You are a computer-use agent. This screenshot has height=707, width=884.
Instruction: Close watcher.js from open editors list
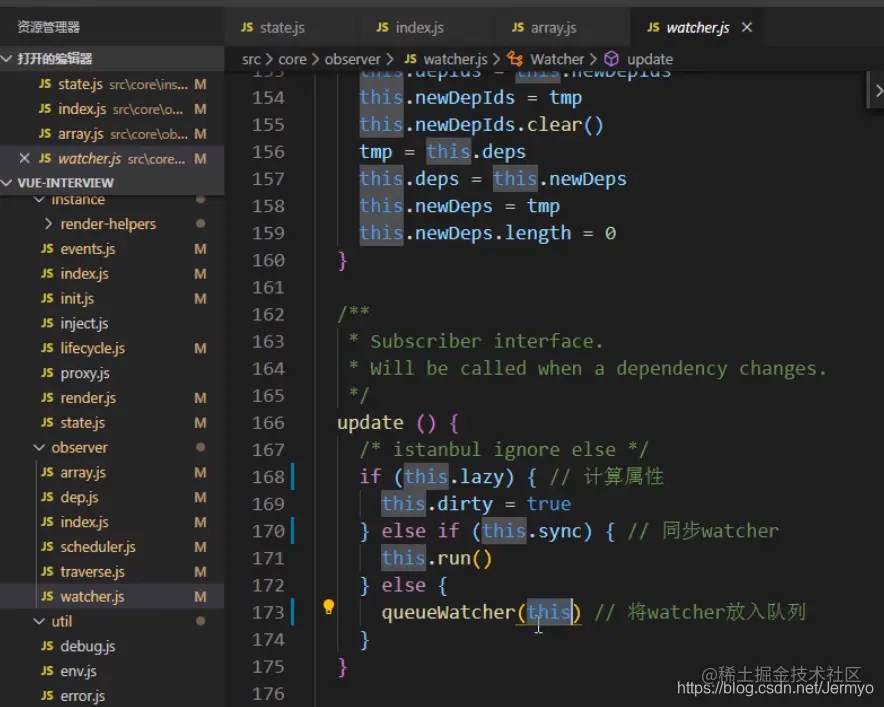click(x=24, y=158)
